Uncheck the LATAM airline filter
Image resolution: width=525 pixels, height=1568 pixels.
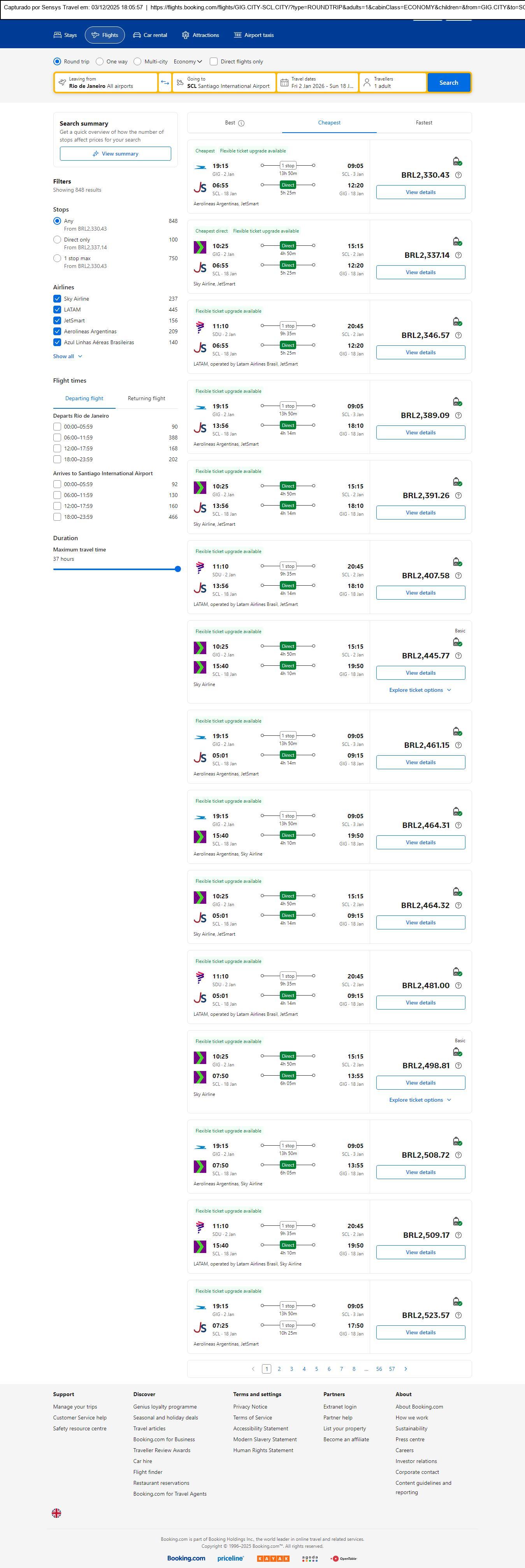click(x=57, y=310)
